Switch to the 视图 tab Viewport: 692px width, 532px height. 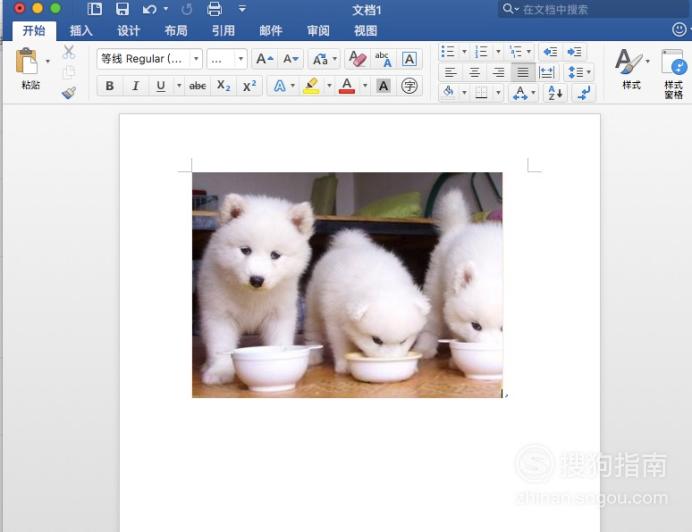365,30
